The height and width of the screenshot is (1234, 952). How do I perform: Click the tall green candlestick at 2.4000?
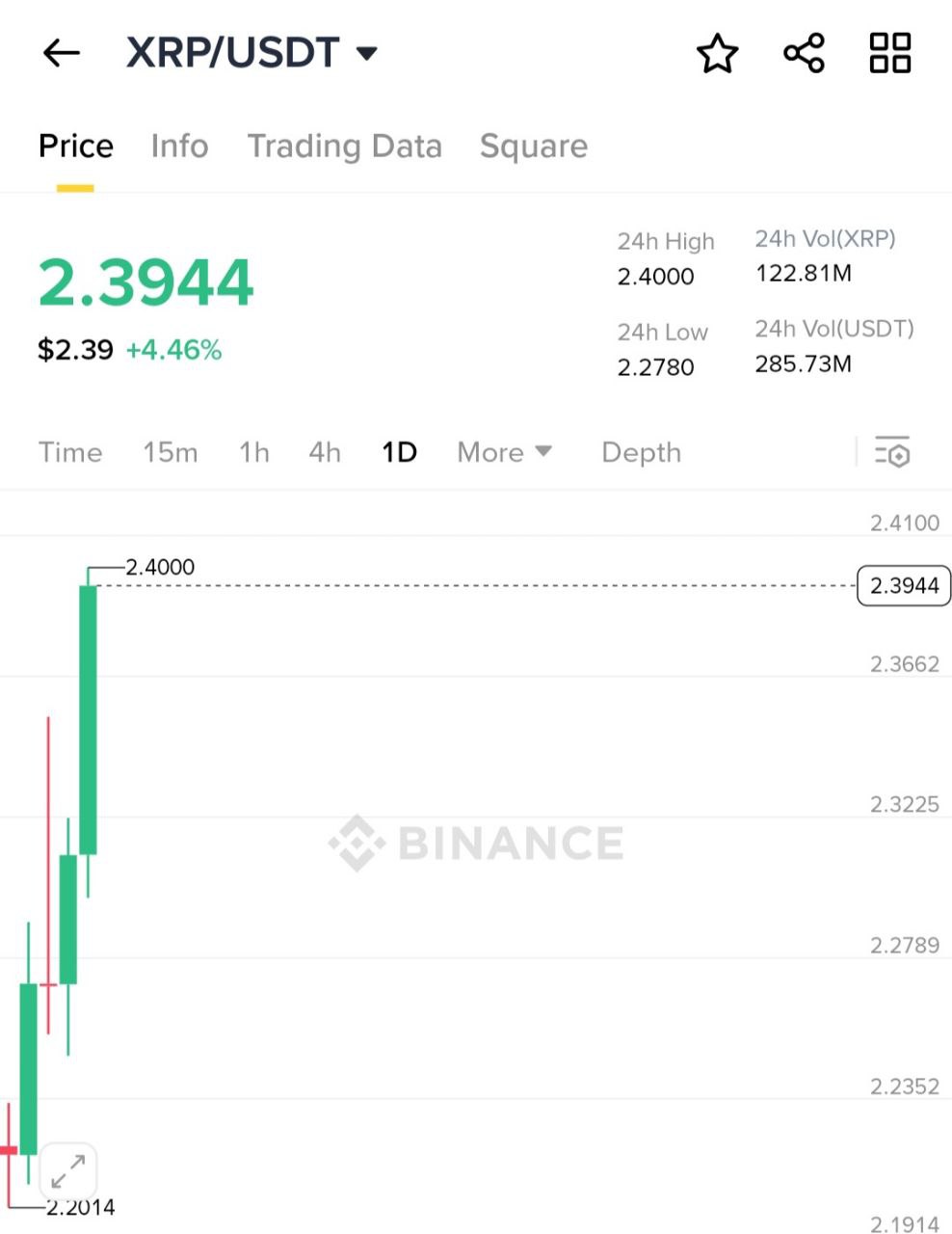pyautogui.click(x=88, y=720)
